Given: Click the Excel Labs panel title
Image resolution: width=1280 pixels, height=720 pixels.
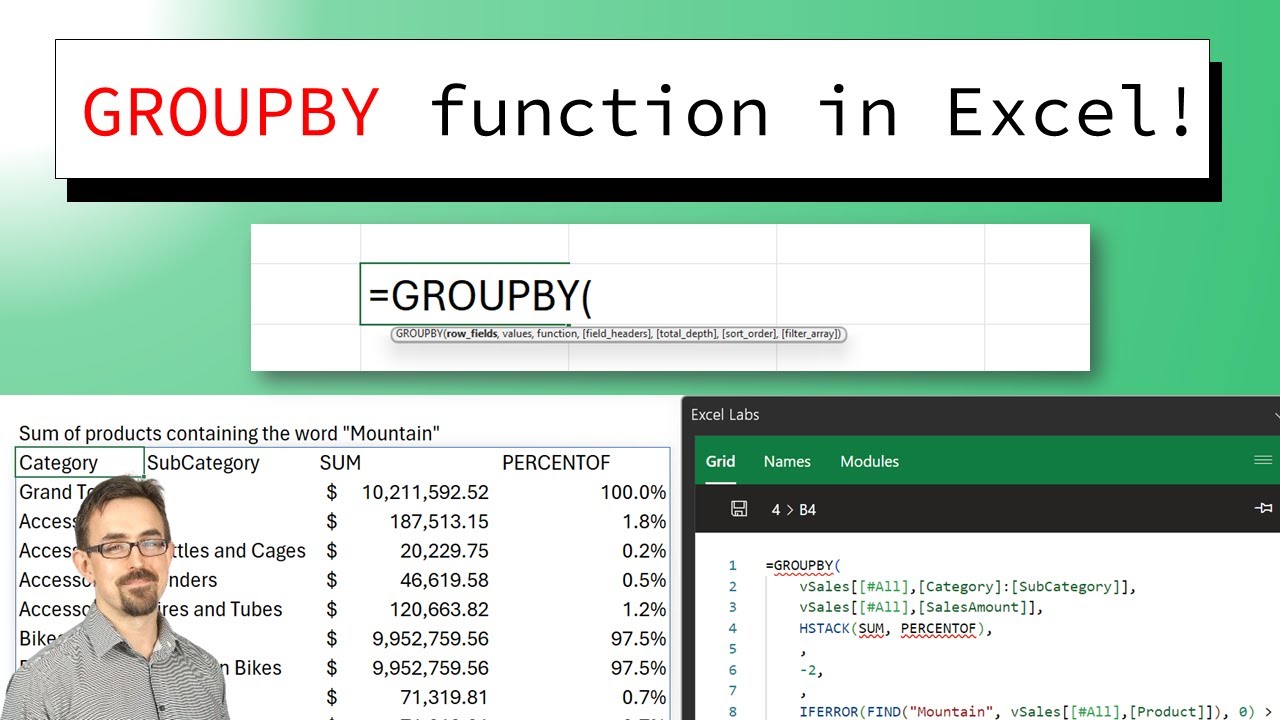Looking at the screenshot, I should click(725, 414).
